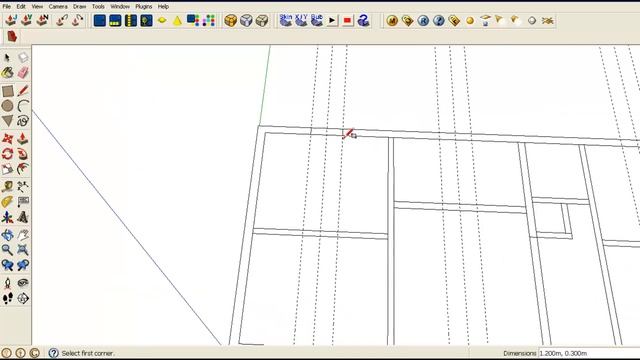Activate the Orbit camera tool
Image resolution: width=640 pixels, height=360 pixels.
tap(7, 235)
